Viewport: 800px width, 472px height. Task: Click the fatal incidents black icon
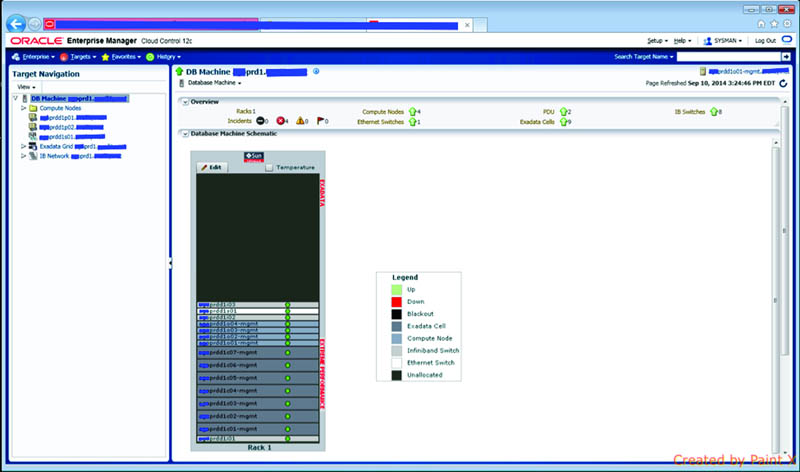click(260, 121)
